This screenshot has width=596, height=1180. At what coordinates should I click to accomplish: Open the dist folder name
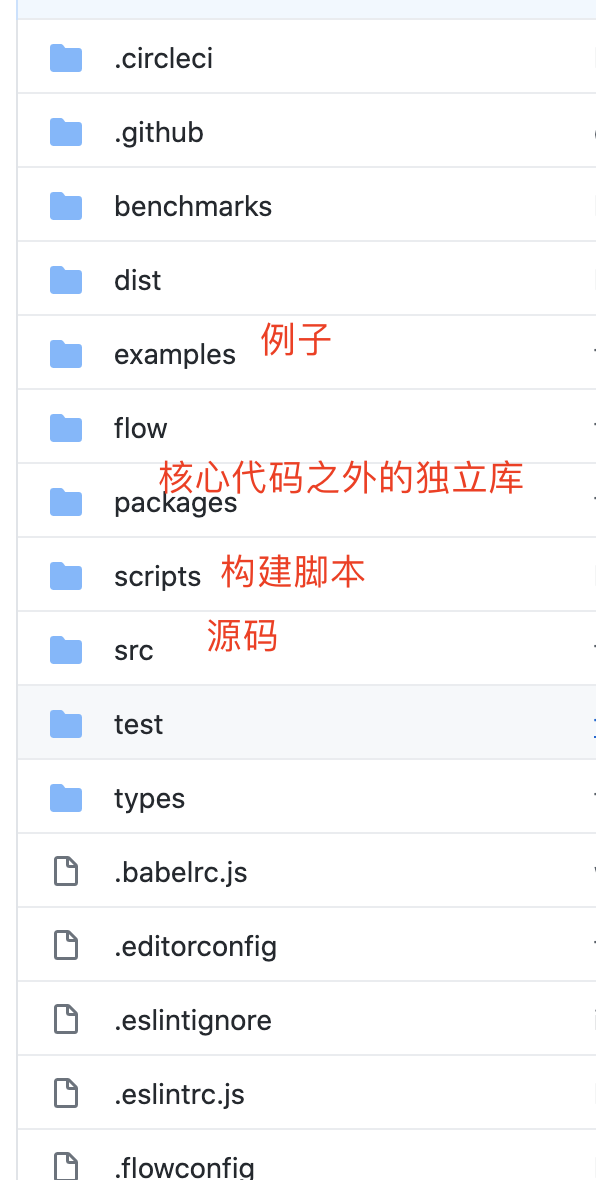coord(137,280)
